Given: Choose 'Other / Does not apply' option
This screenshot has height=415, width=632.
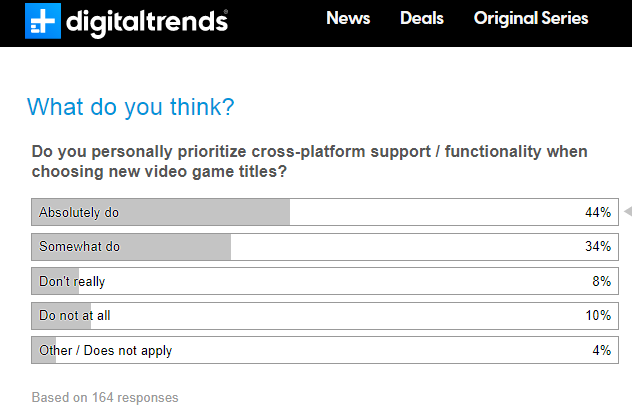Looking at the screenshot, I should point(325,350).
